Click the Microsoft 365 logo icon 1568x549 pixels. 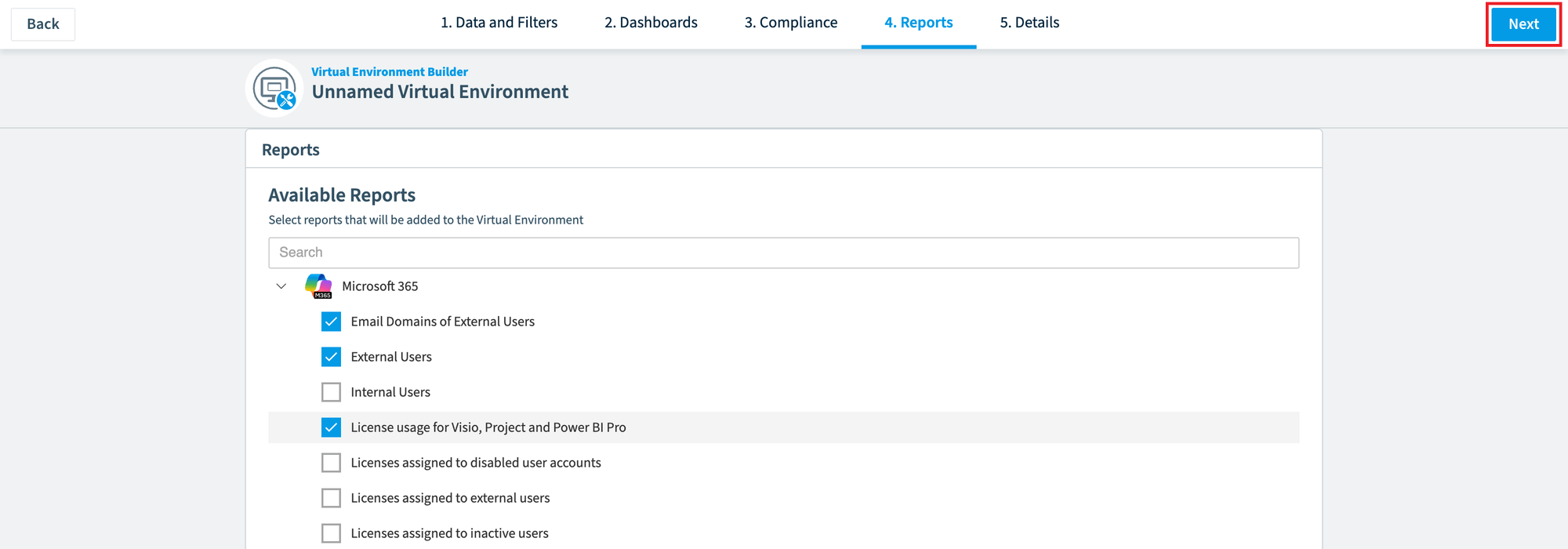tap(318, 286)
